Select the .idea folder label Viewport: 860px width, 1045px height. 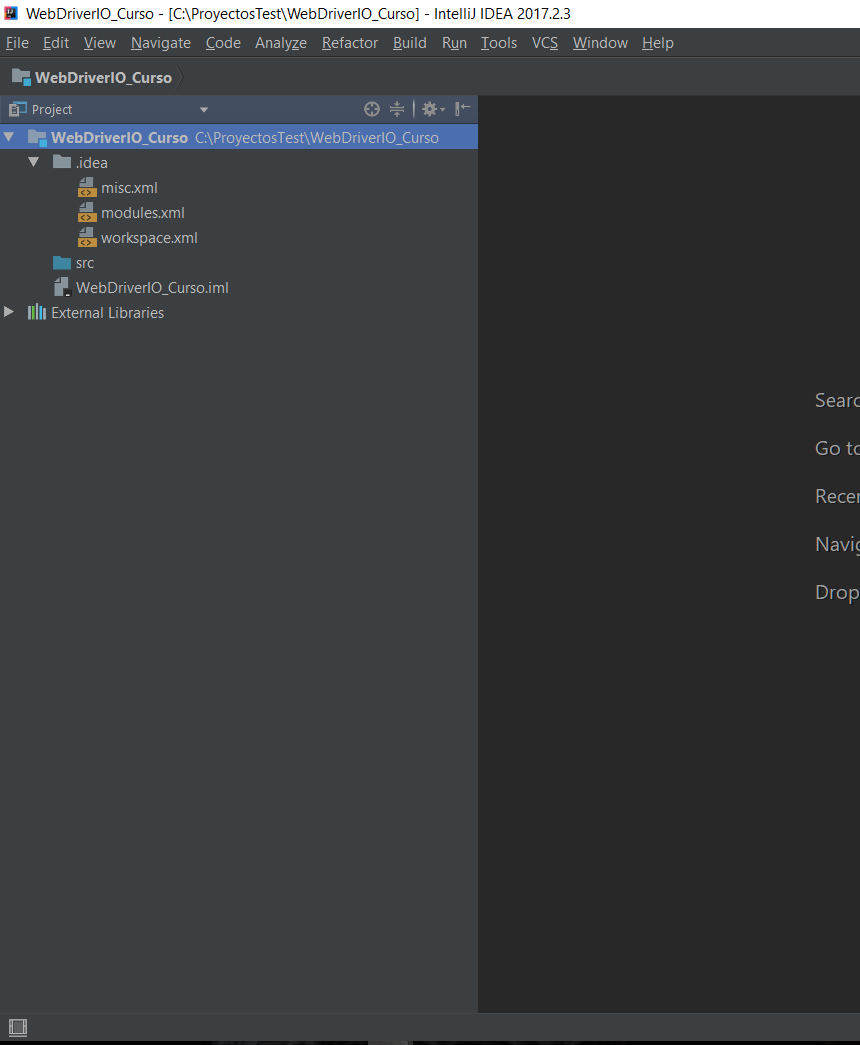[91, 163]
